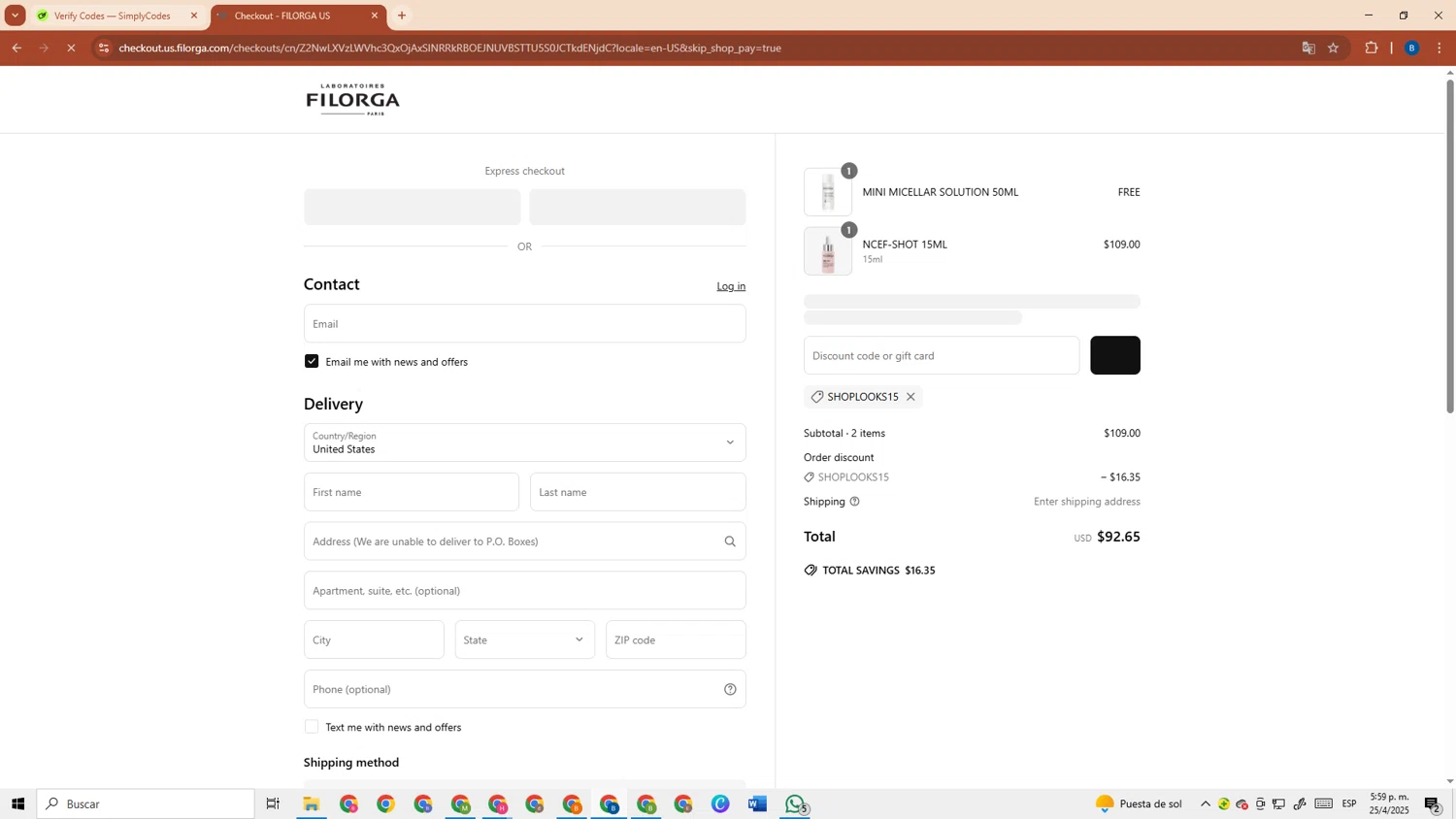1456x819 pixels.
Task: Open the tab search dropdown arrow
Action: coord(15,16)
